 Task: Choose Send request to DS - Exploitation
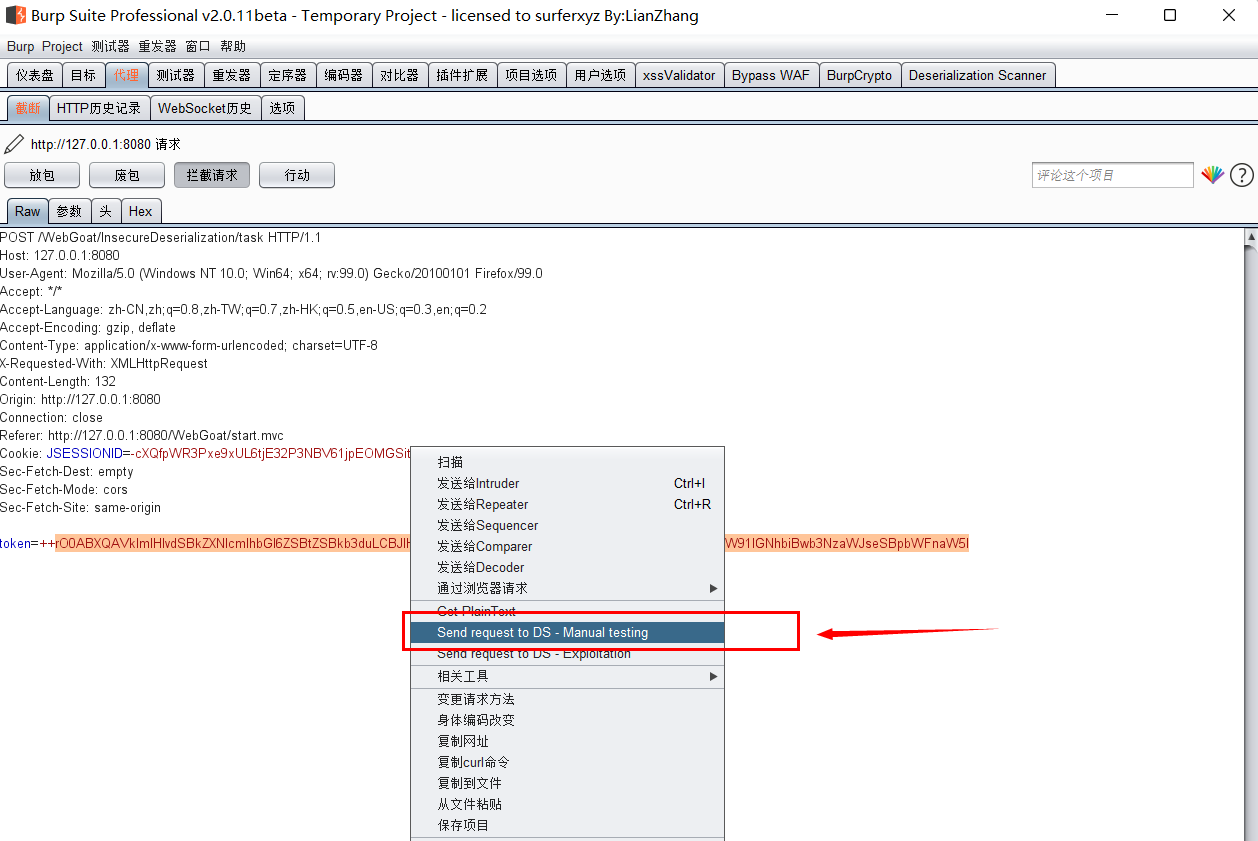[x=567, y=653]
